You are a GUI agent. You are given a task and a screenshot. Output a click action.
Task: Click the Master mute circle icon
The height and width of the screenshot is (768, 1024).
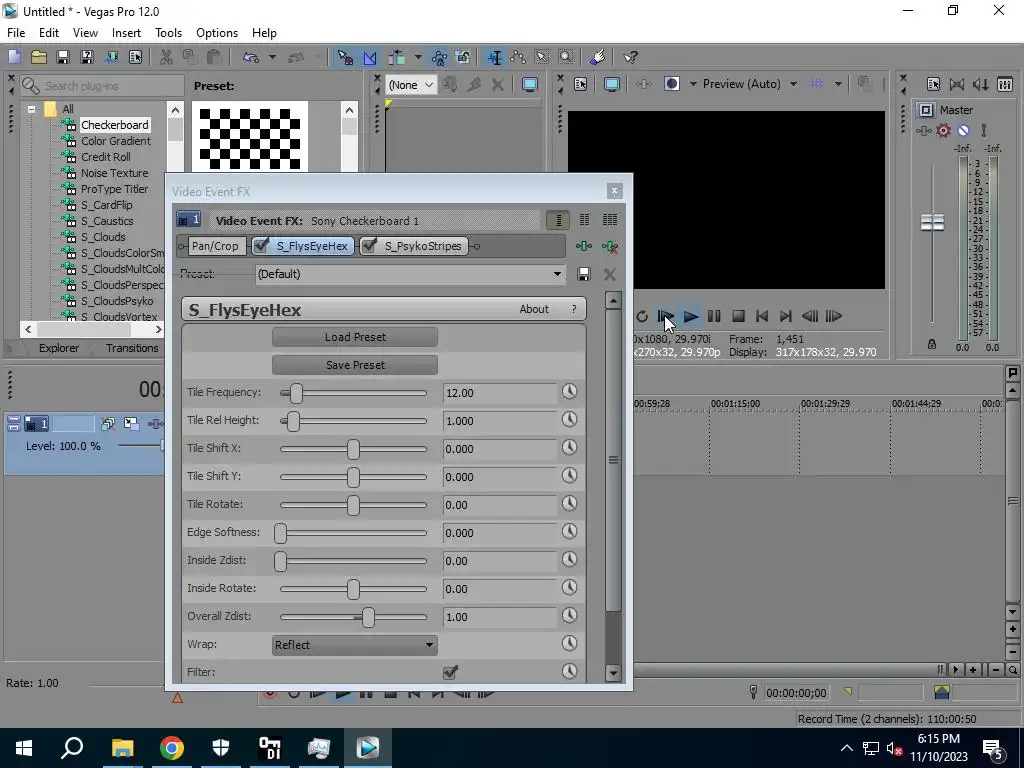tap(963, 131)
